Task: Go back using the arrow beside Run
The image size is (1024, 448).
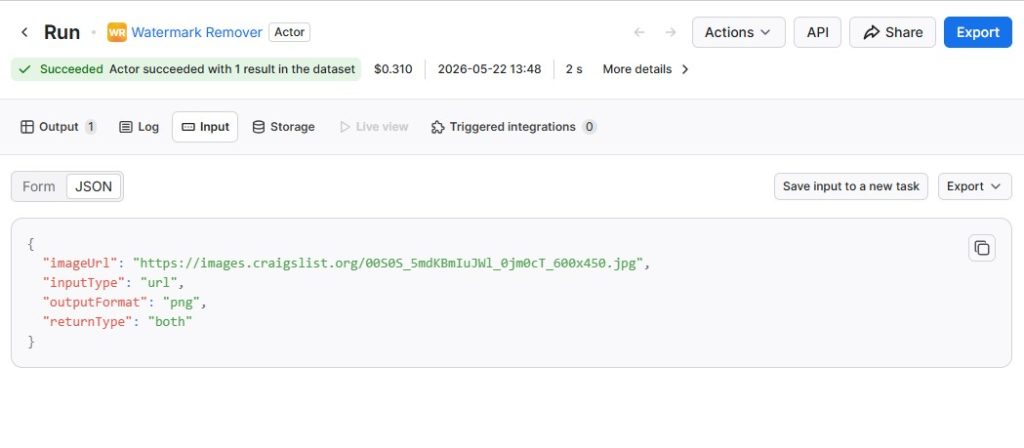Action: coord(24,32)
